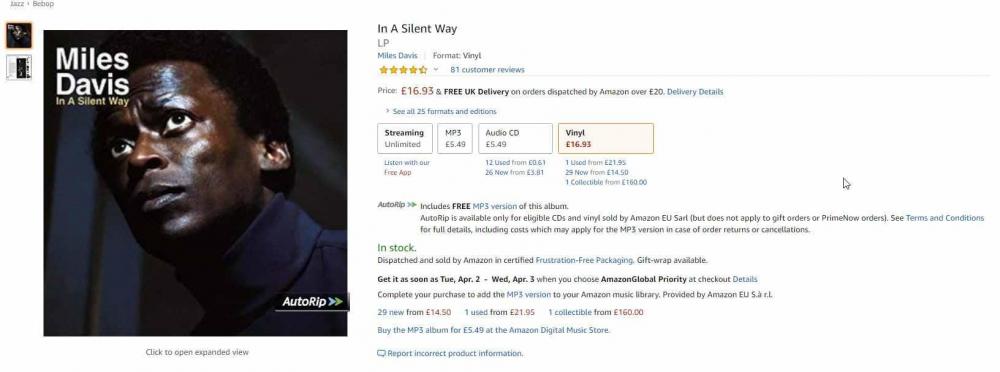This screenshot has height=372, width=1000.
Task: Open the Delivery Details link
Action: point(695,91)
